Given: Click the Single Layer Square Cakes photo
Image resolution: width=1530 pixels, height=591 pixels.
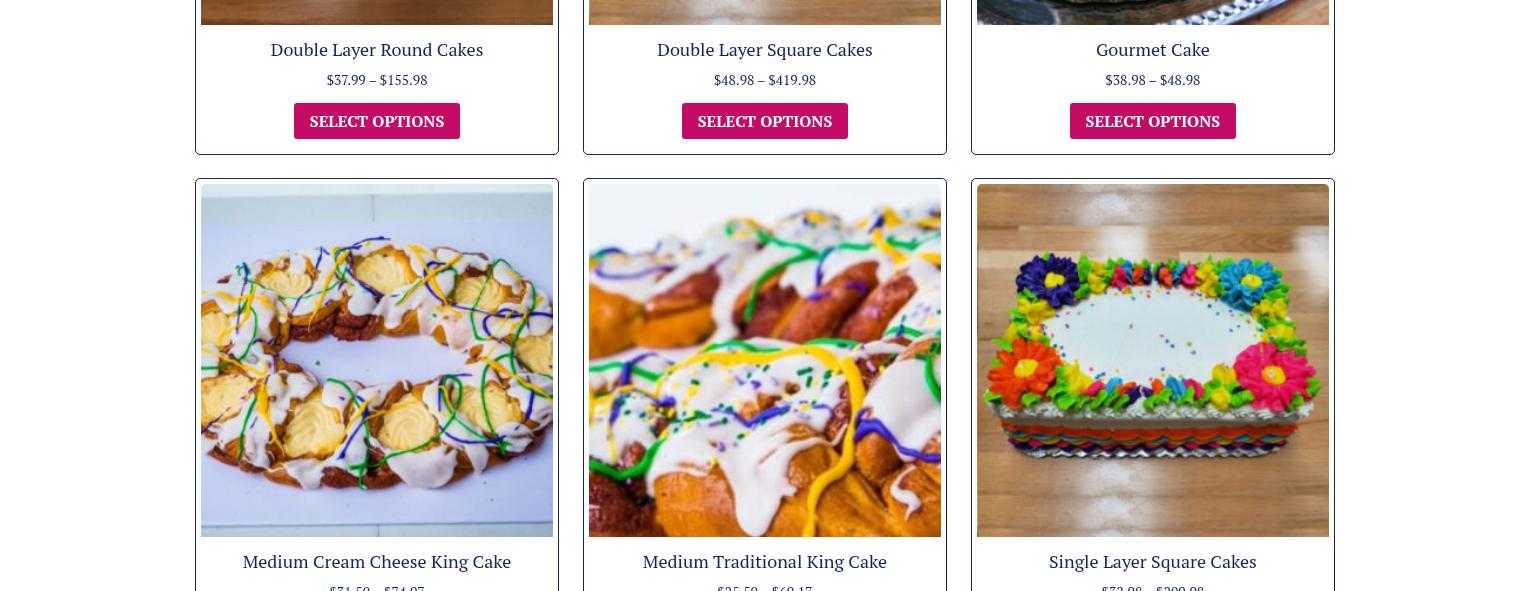Looking at the screenshot, I should pyautogui.click(x=1153, y=360).
